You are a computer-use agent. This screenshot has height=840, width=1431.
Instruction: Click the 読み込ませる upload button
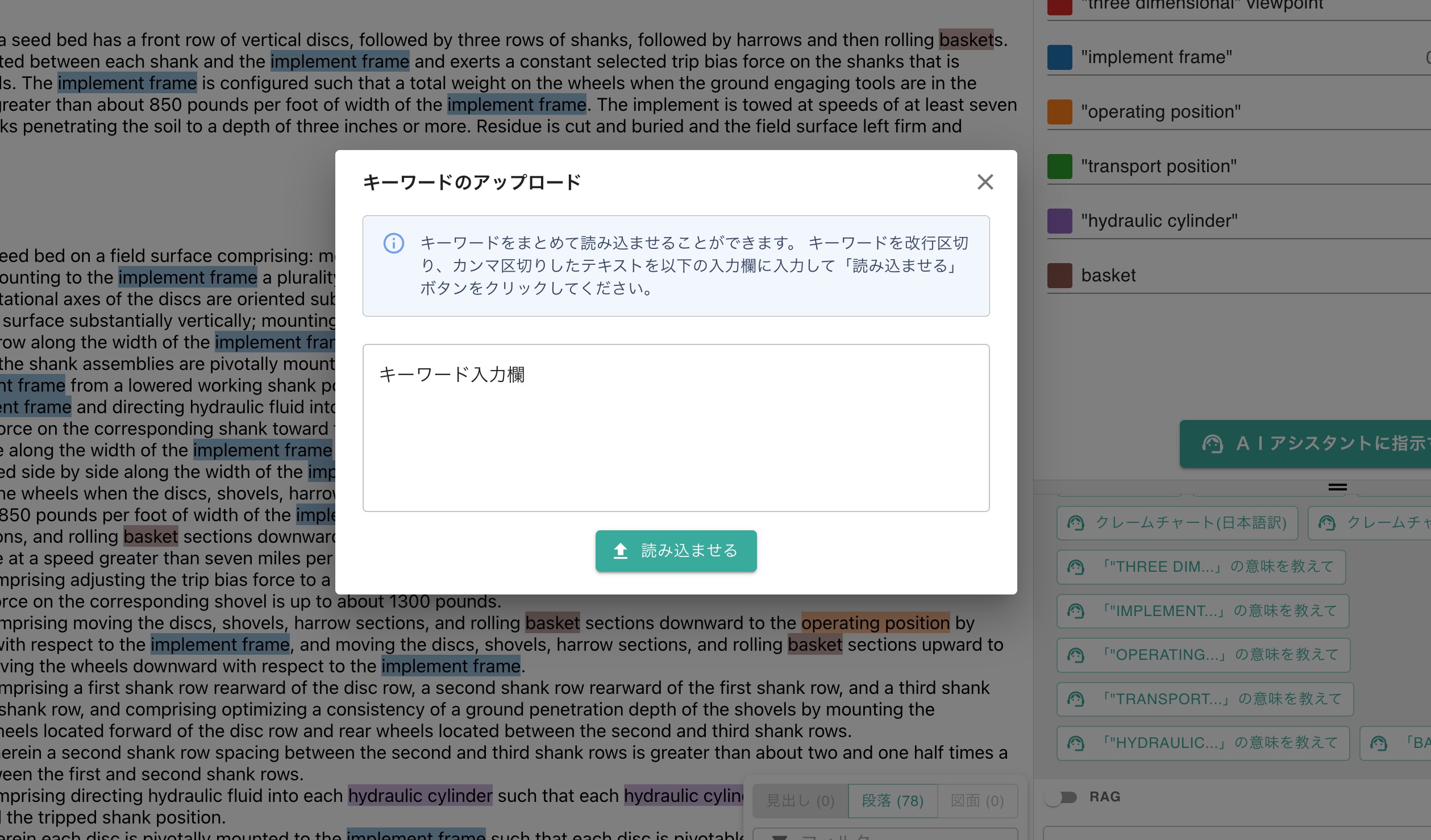pyautogui.click(x=676, y=551)
